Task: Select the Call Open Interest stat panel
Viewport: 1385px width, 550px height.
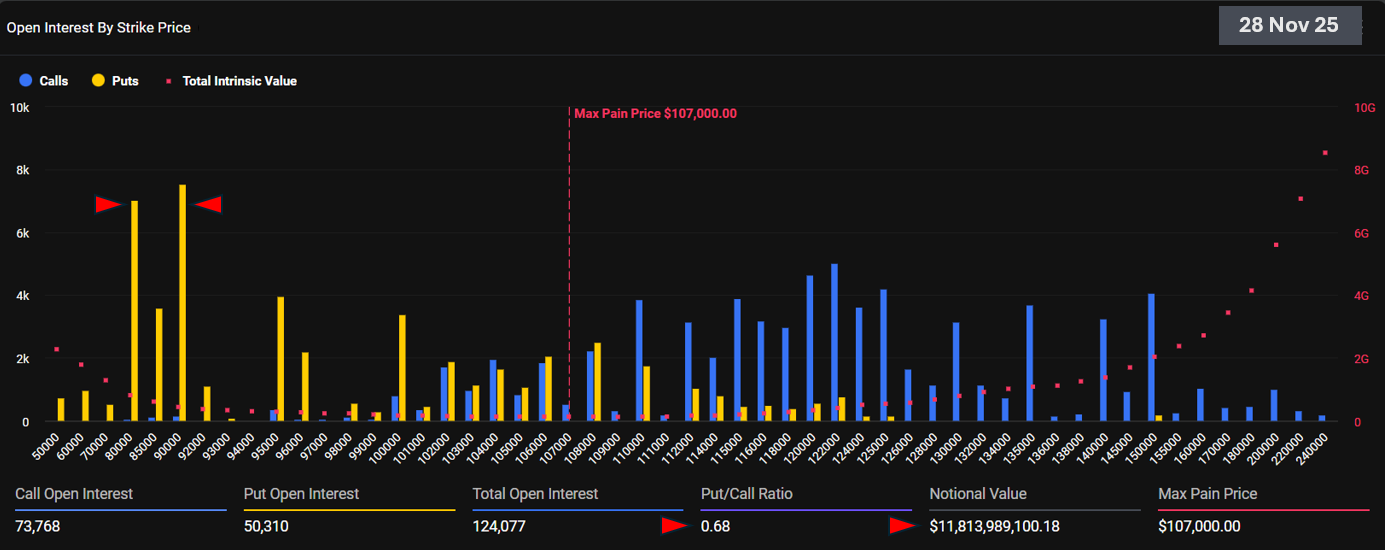Action: (120, 510)
